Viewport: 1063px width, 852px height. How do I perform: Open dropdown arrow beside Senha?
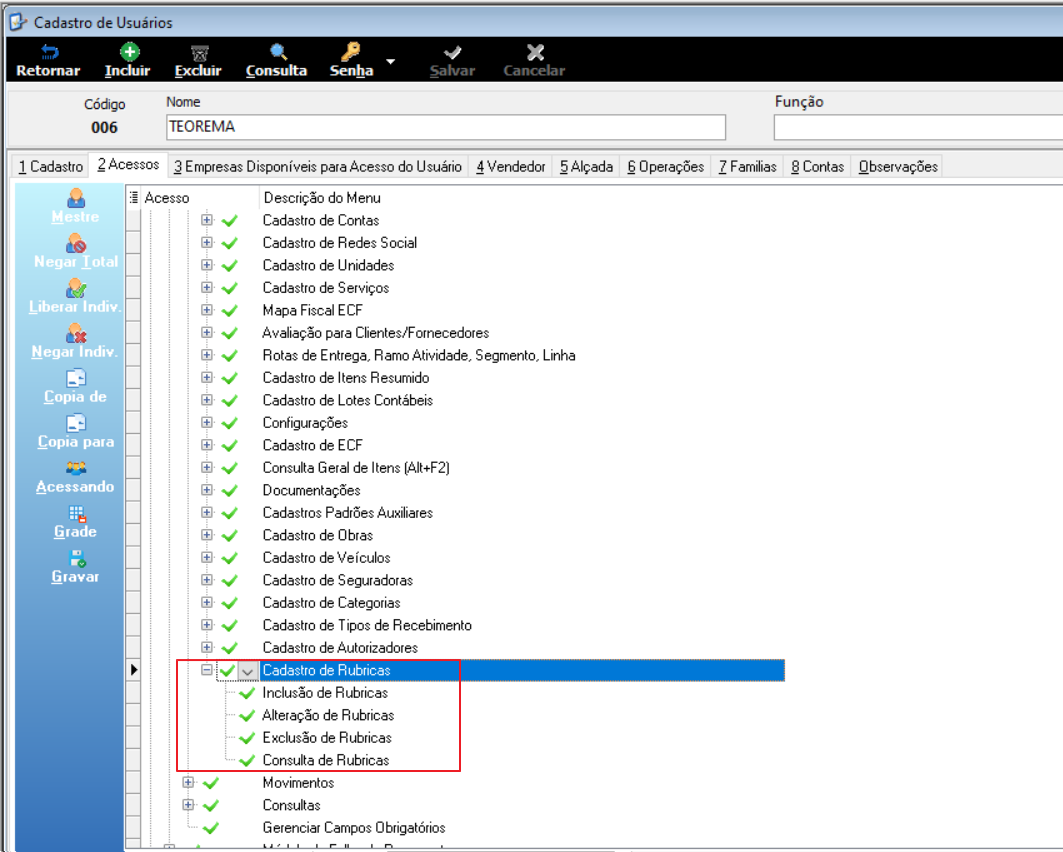[x=390, y=61]
